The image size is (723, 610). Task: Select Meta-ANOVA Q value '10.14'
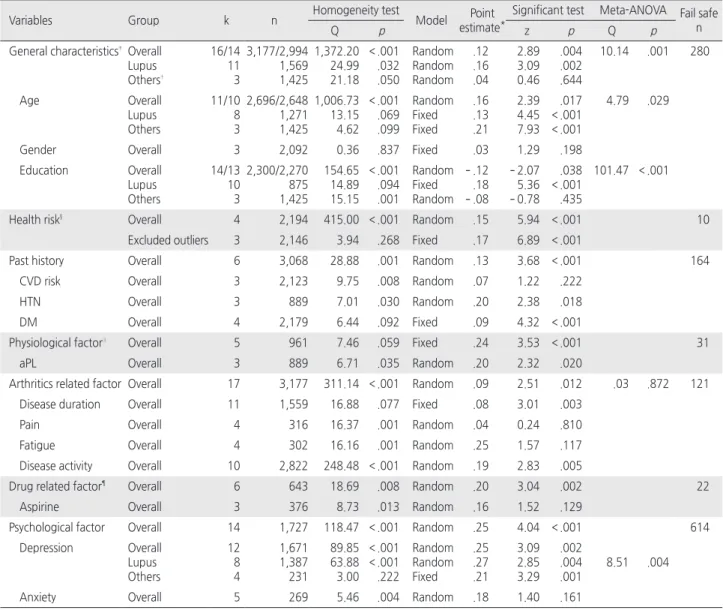[x=614, y=51]
